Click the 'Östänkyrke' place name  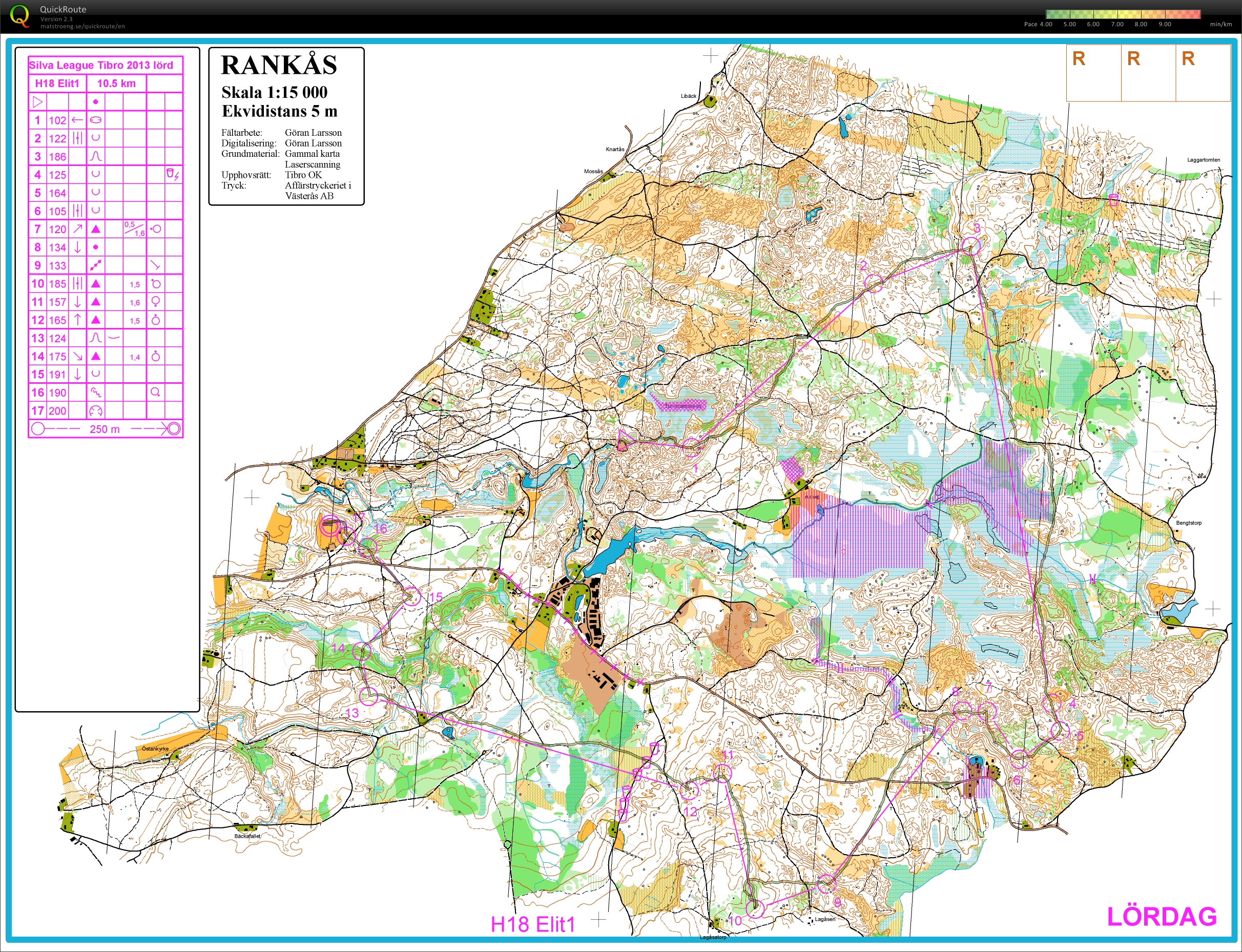155,749
